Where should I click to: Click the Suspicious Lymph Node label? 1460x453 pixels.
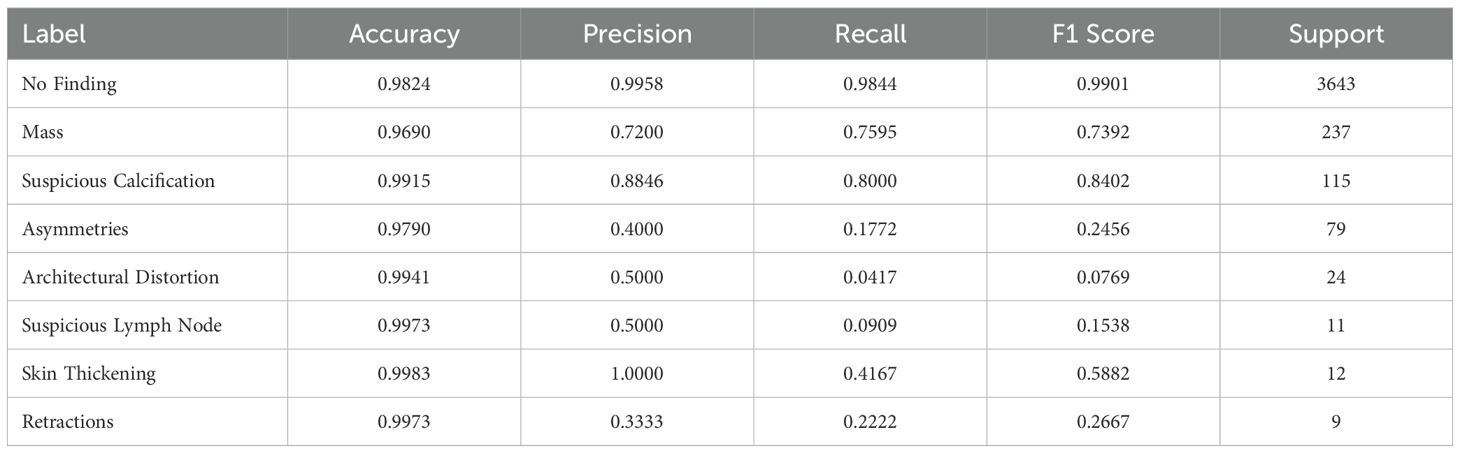point(121,325)
